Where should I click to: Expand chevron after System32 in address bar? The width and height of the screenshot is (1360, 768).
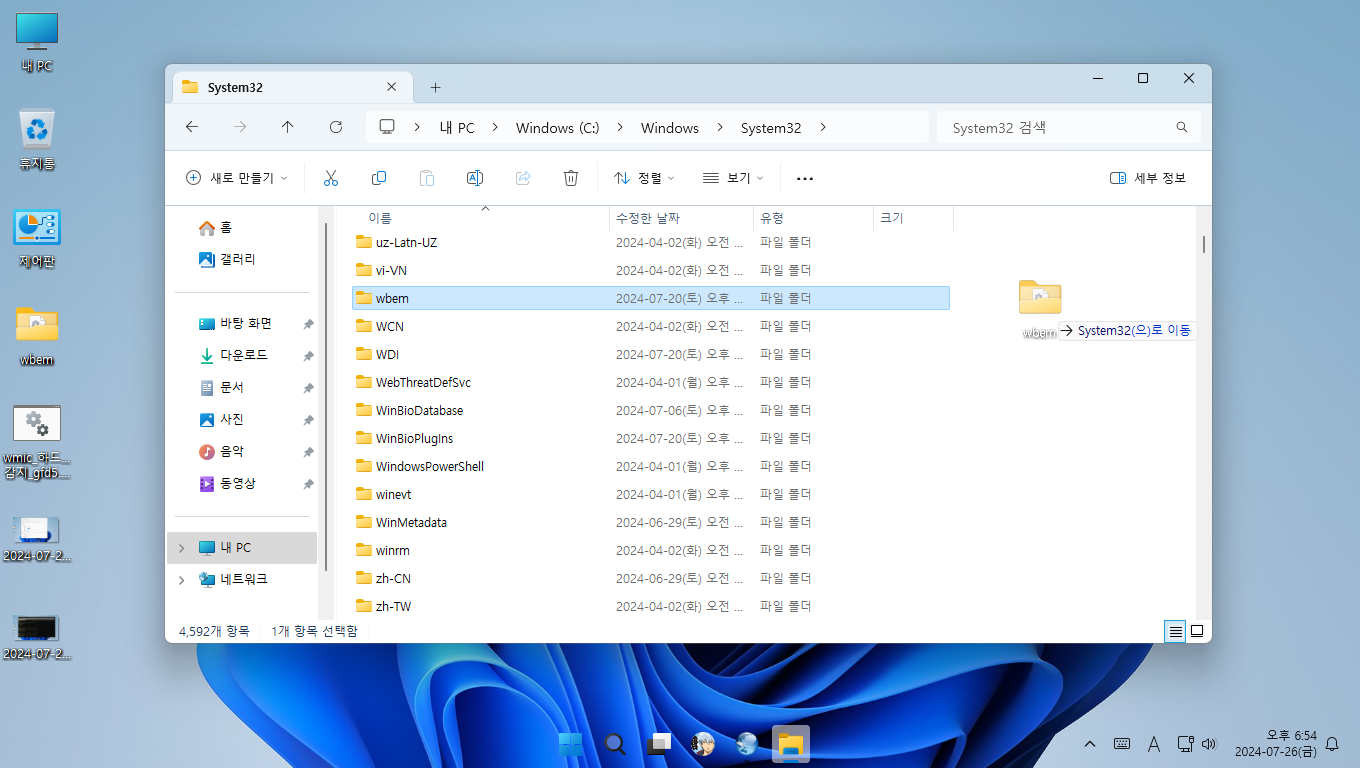[823, 128]
